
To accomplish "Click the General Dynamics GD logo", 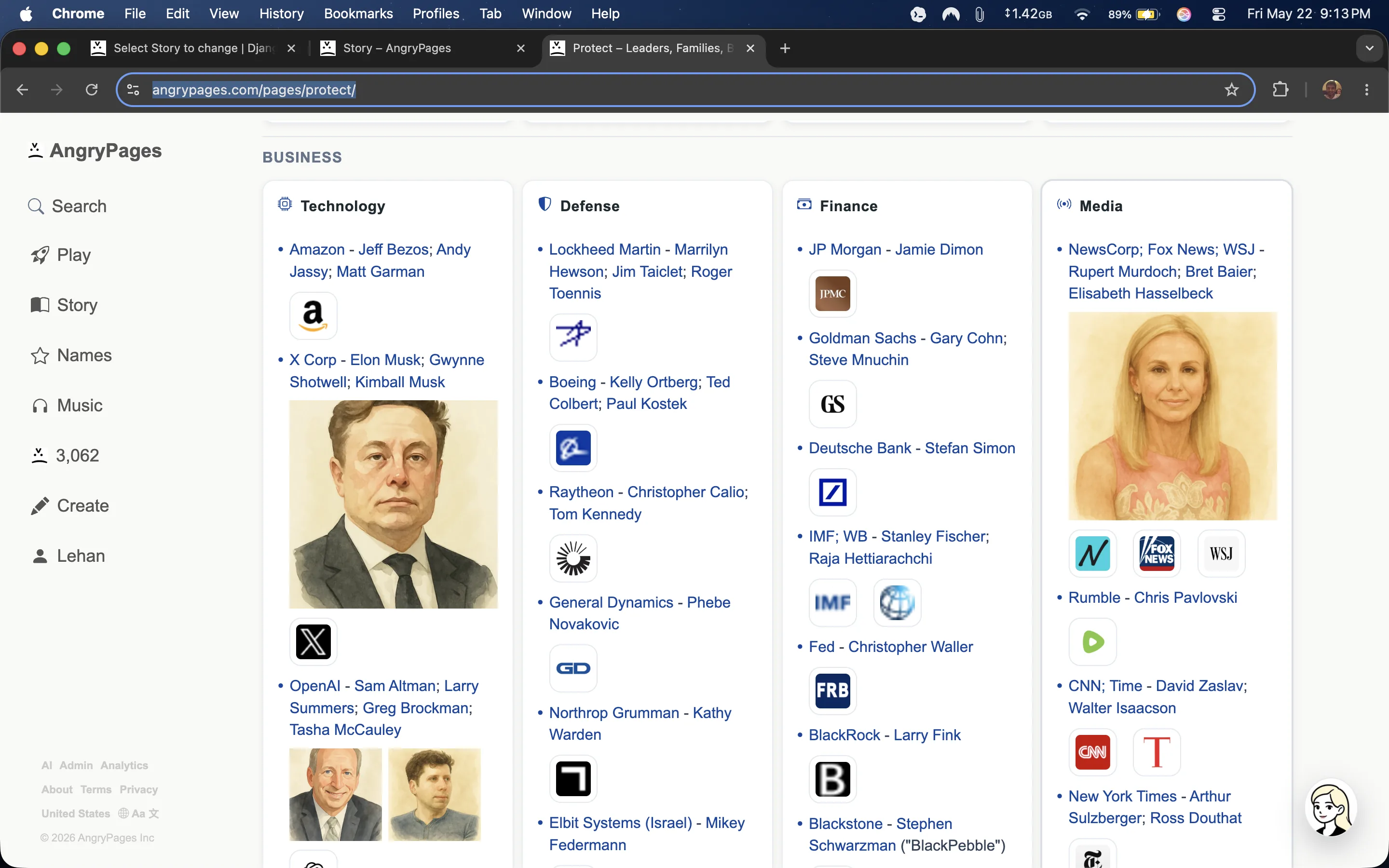I will point(573,668).
